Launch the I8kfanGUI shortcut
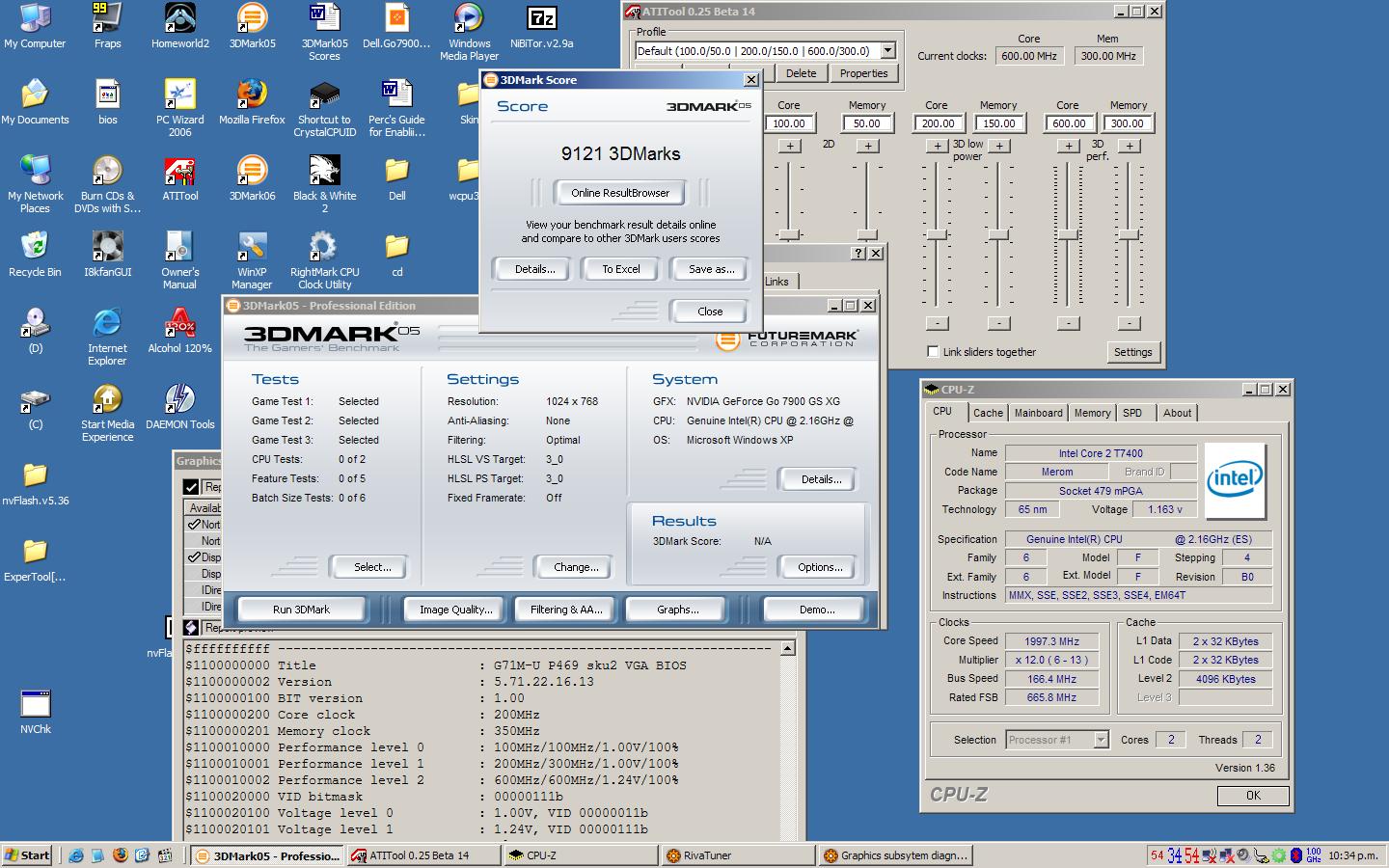The width and height of the screenshot is (1389, 868). click(x=107, y=254)
